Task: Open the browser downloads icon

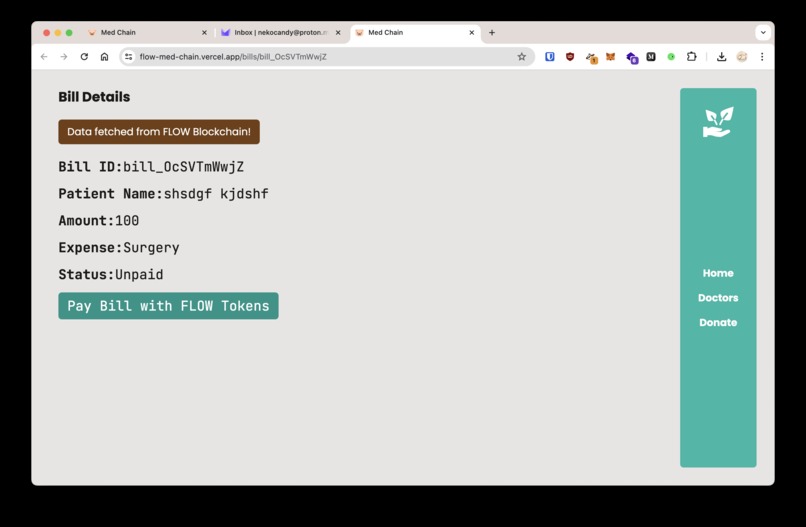Action: [x=721, y=57]
